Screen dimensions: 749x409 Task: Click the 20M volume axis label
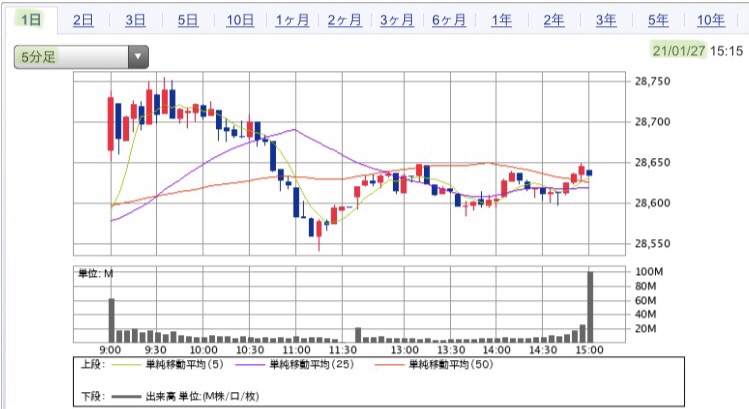[x=645, y=329]
